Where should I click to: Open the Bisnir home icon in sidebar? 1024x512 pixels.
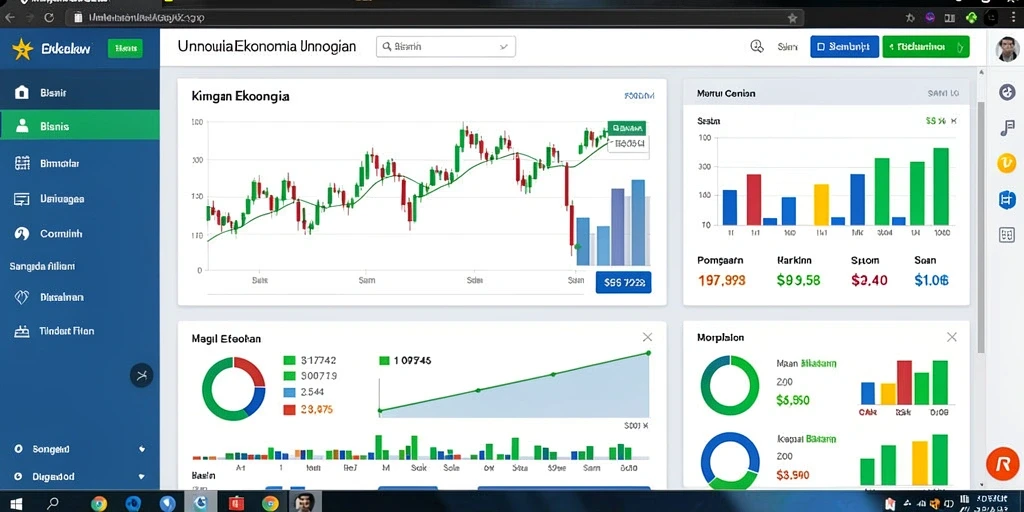click(x=22, y=92)
